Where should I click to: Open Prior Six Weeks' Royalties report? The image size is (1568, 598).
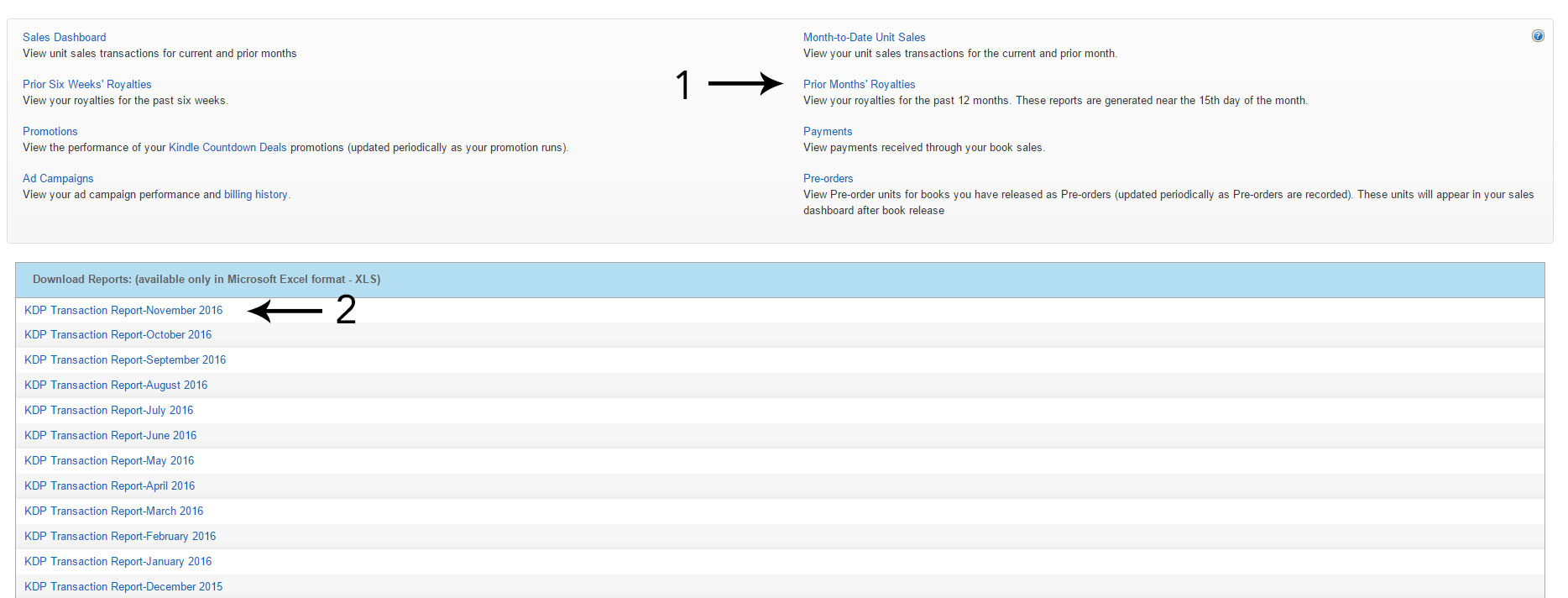[87, 84]
